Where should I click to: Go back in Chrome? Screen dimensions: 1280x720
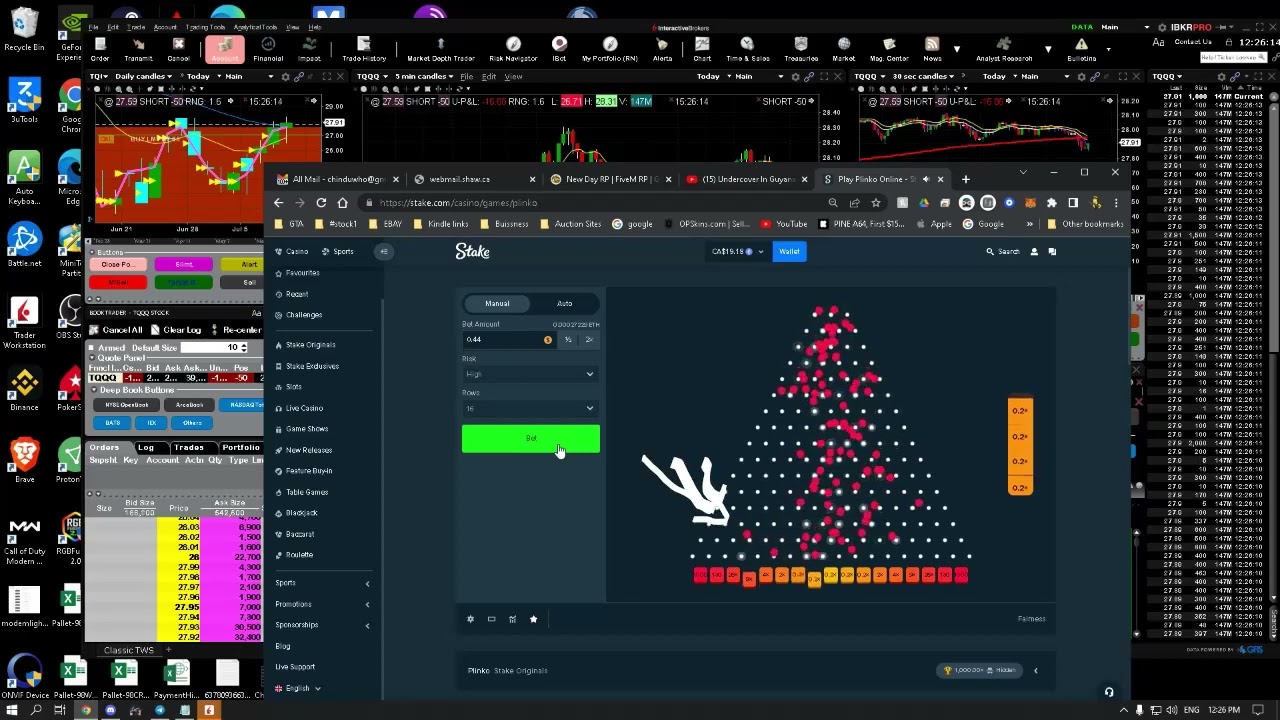tap(278, 203)
